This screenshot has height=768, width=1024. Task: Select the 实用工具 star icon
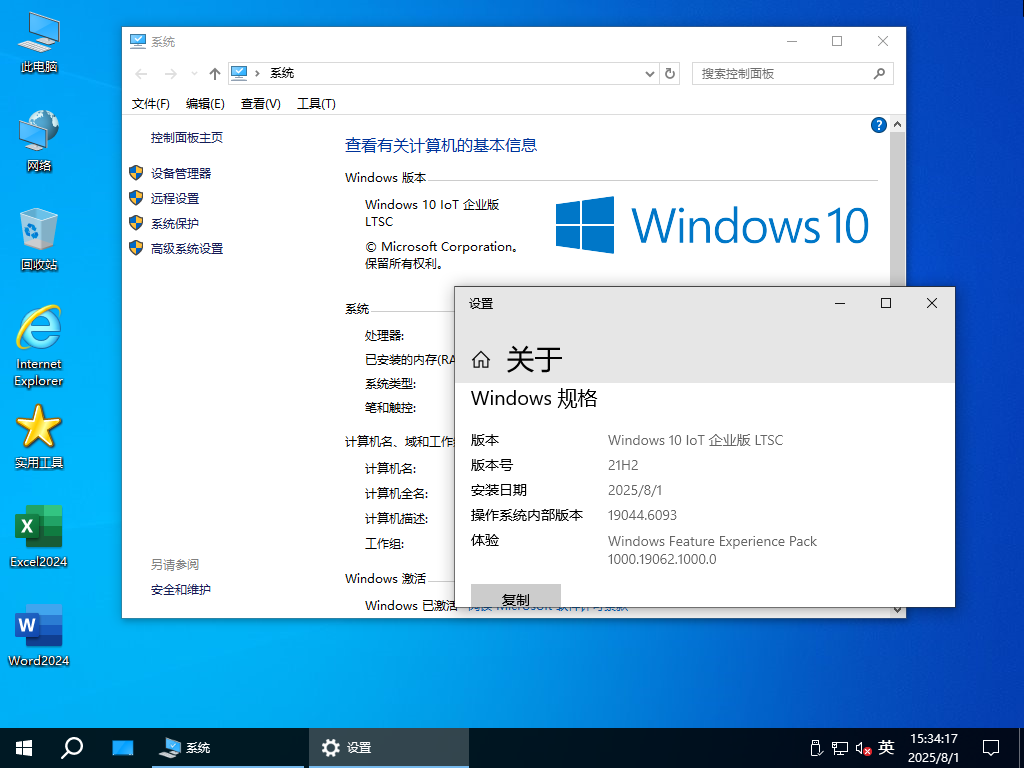[39, 438]
